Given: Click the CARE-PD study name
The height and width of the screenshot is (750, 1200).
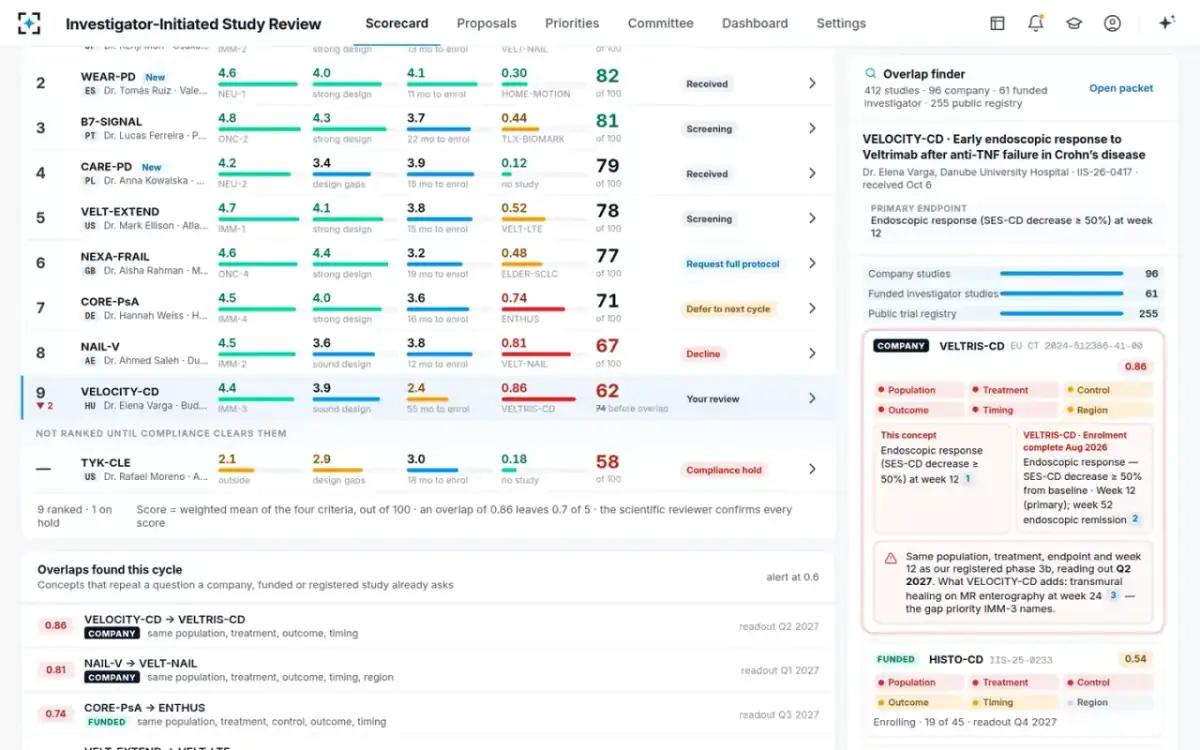Looking at the screenshot, I should [106, 167].
